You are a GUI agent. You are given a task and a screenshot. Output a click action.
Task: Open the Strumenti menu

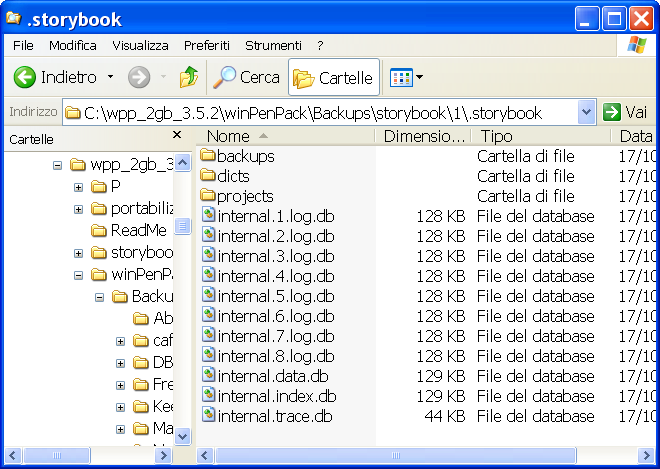coord(273,45)
